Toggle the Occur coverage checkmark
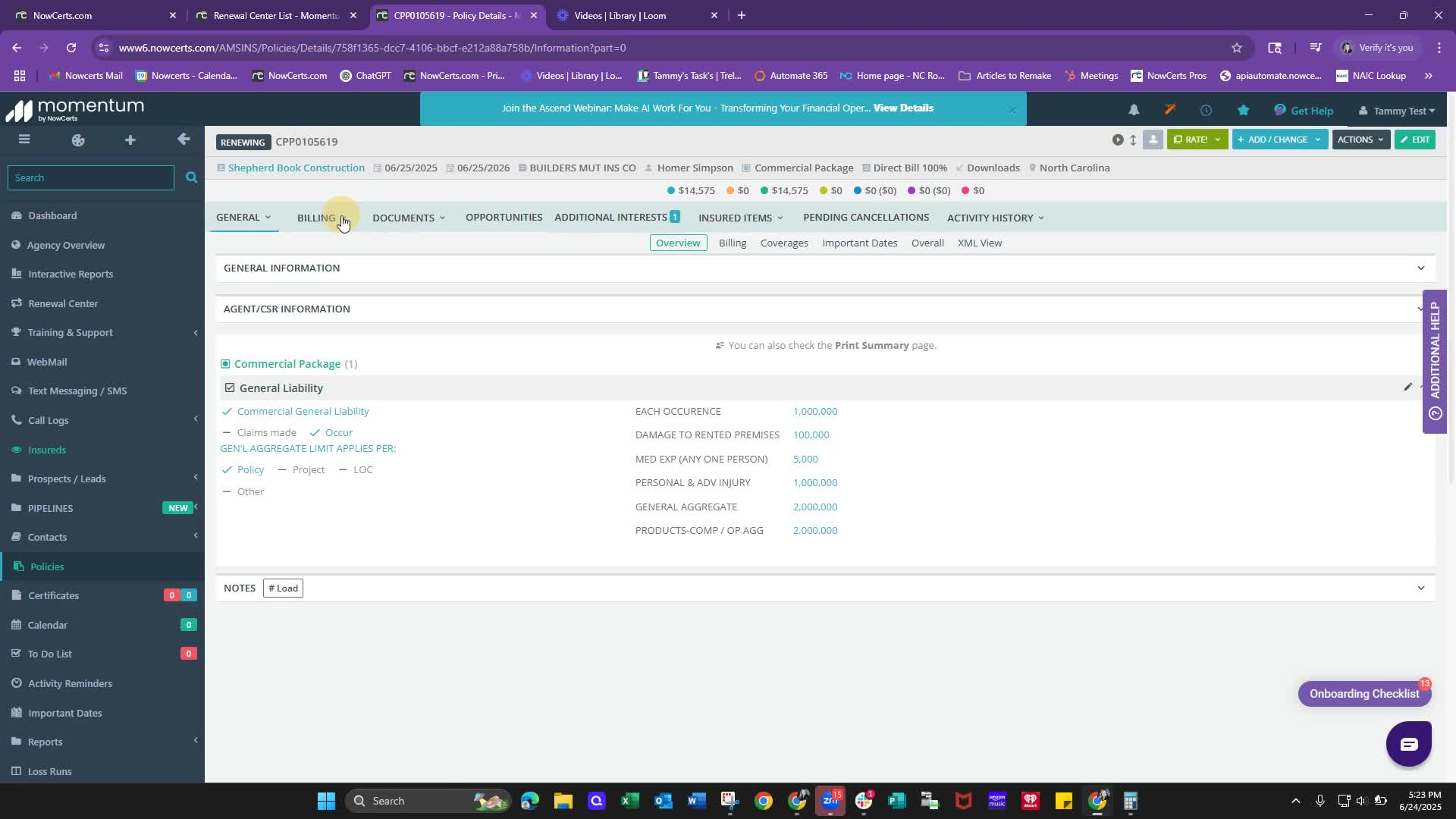Screen dimensions: 1456x819 pos(315,432)
